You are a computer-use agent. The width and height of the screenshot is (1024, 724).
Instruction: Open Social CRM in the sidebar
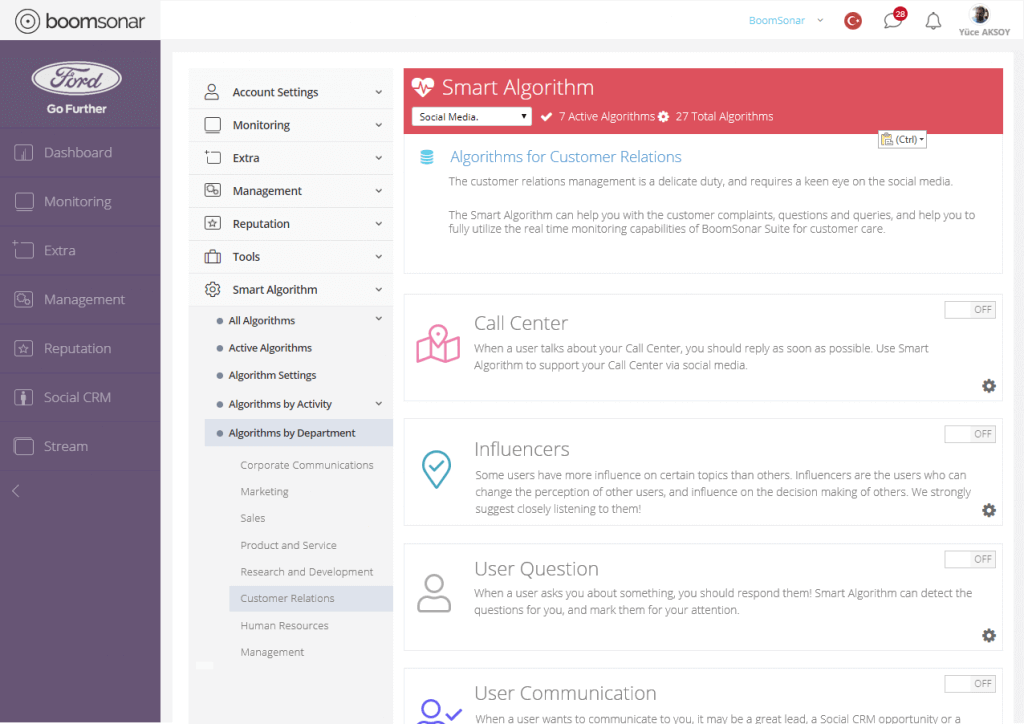pos(80,398)
